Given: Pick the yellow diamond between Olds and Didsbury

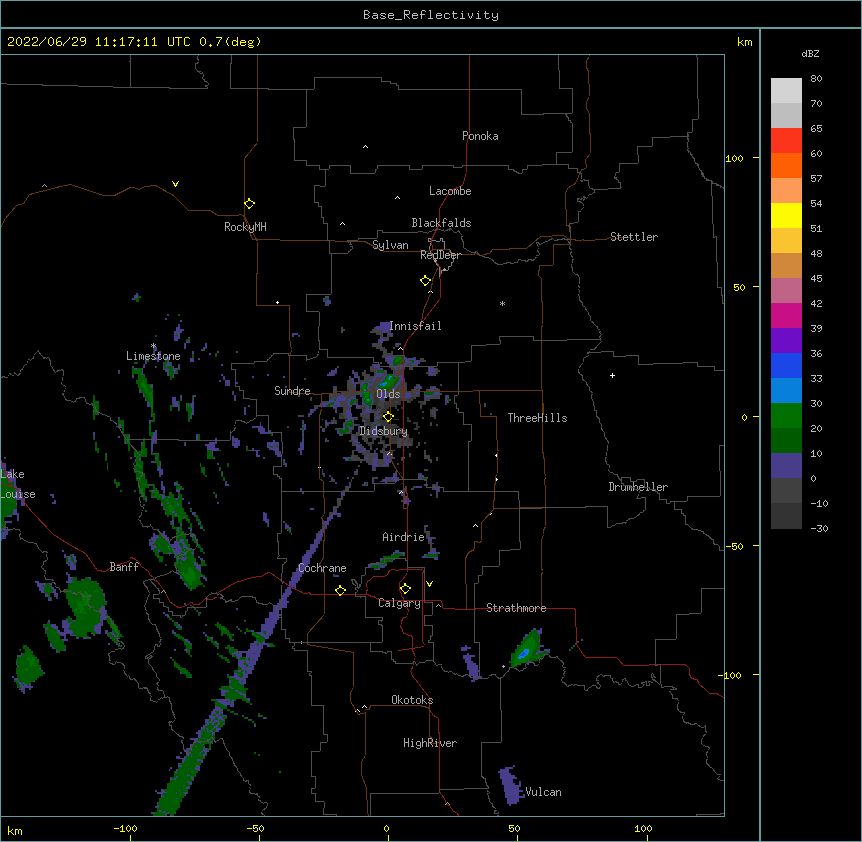Looking at the screenshot, I should 388,416.
